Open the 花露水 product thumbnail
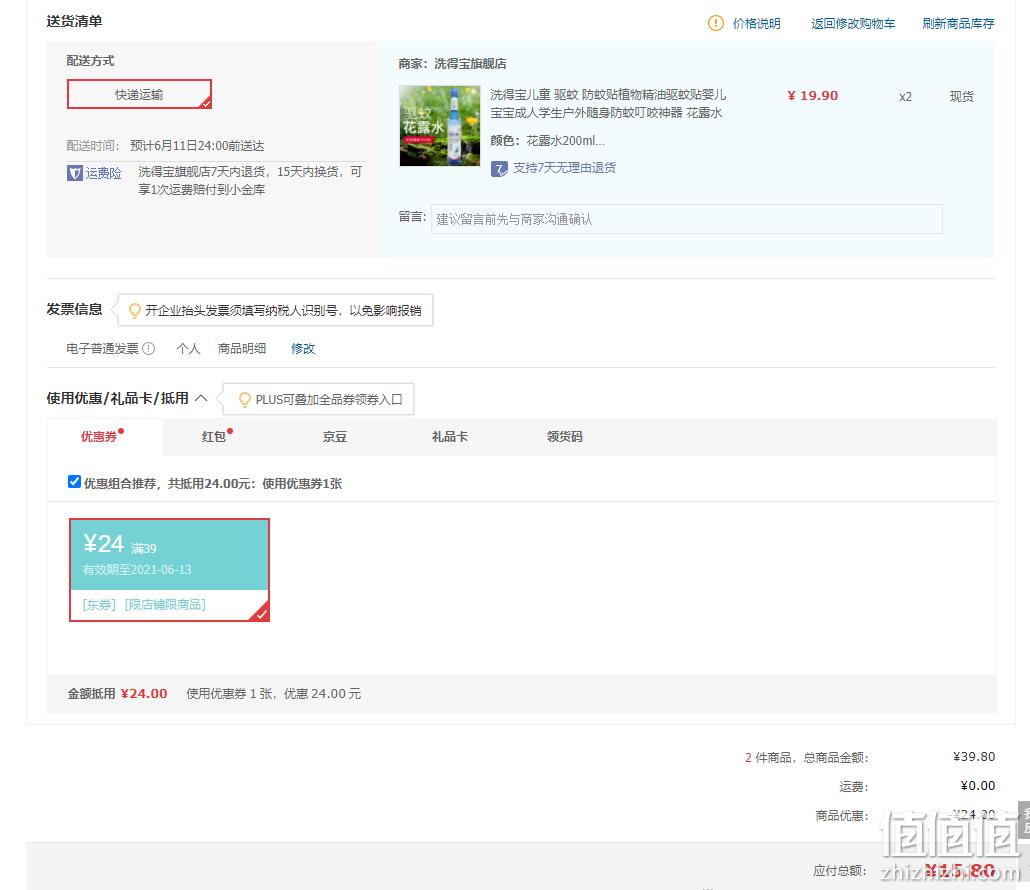Image resolution: width=1030 pixels, height=890 pixels. [439, 125]
